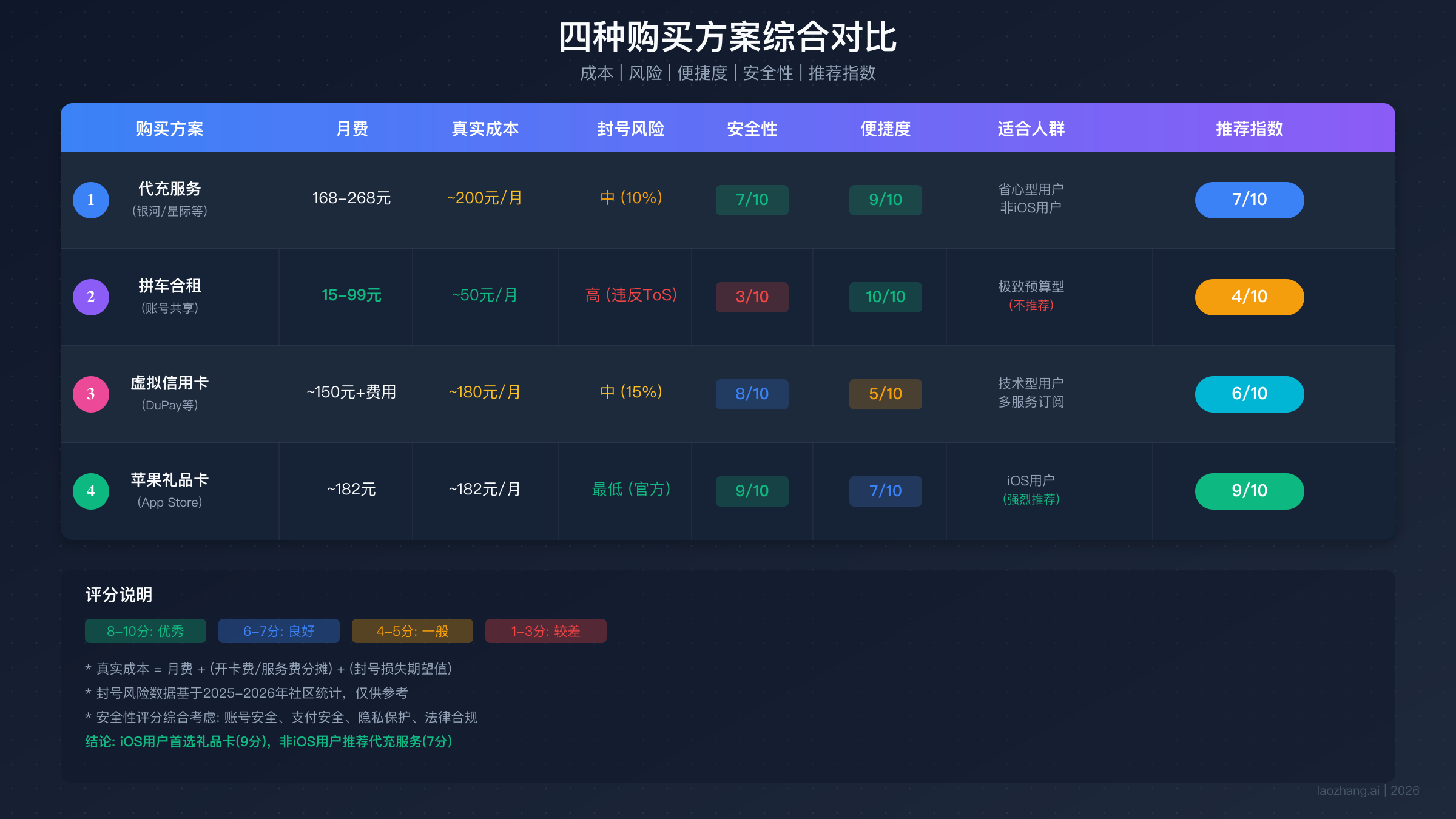Click the circled number 2 badge for 拼车合租
The image size is (1456, 819).
pos(90,297)
